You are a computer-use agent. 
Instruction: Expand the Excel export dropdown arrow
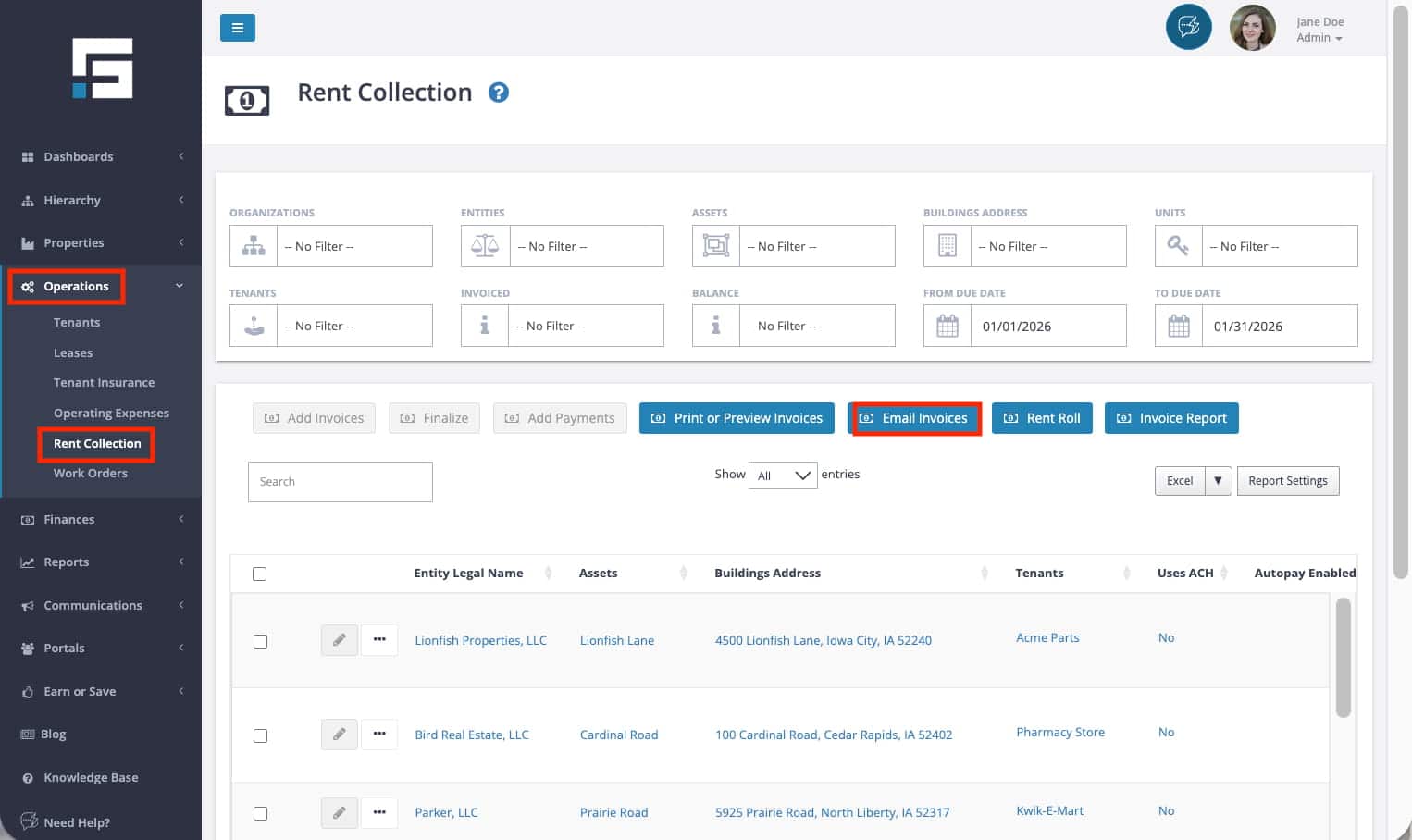[1218, 481]
